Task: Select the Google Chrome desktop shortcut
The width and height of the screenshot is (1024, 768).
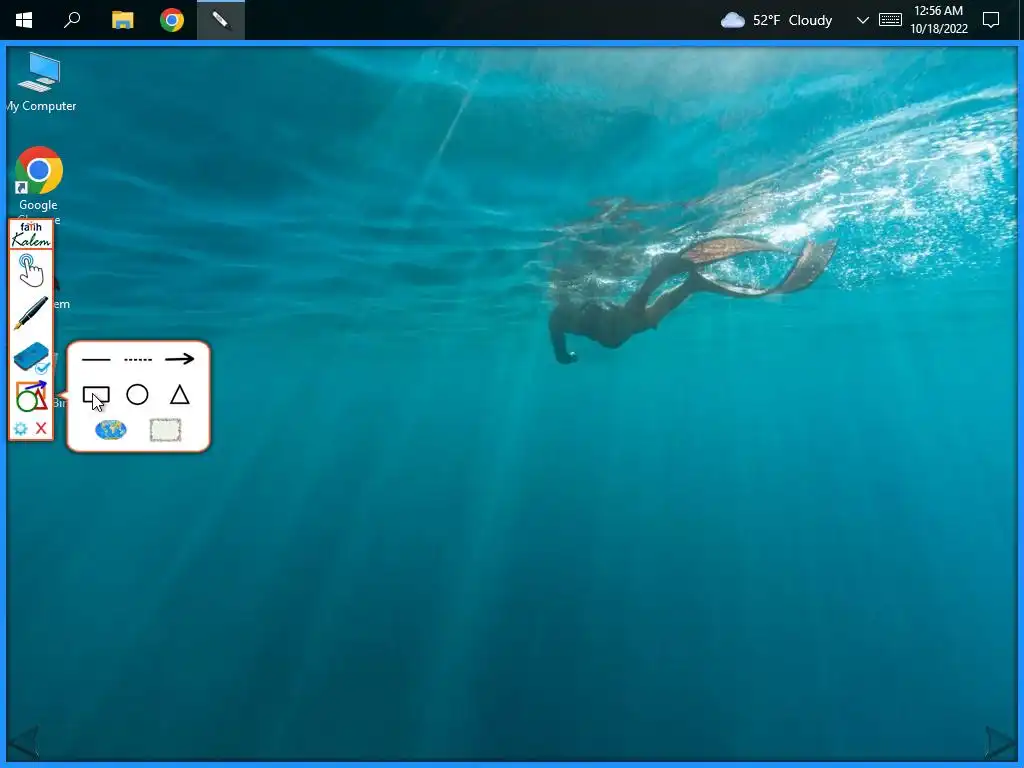Action: [39, 178]
